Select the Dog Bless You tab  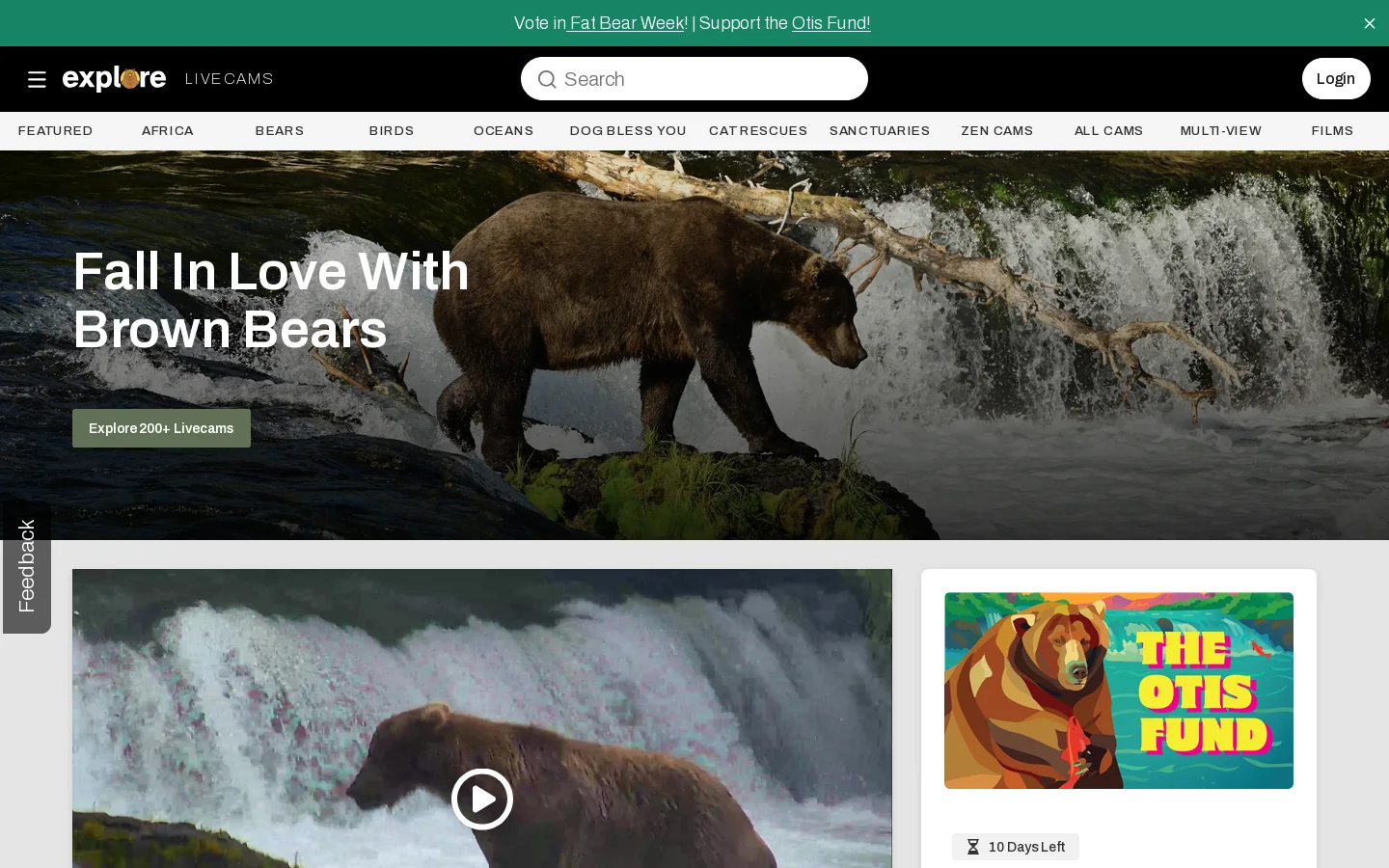[x=628, y=131]
